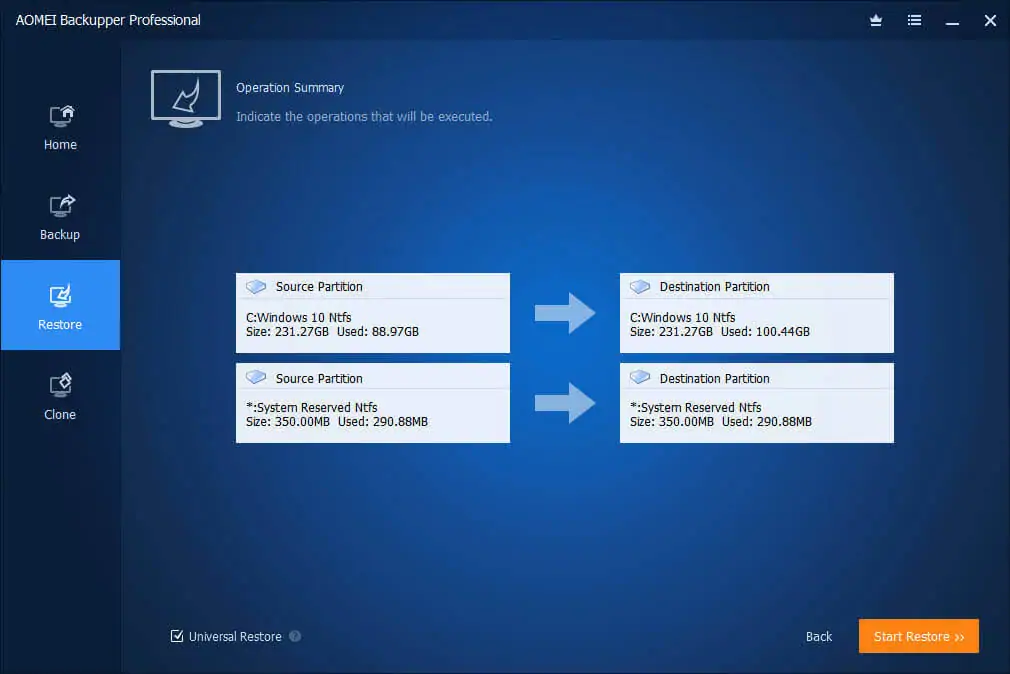
Task: Click the Back button
Action: (819, 637)
